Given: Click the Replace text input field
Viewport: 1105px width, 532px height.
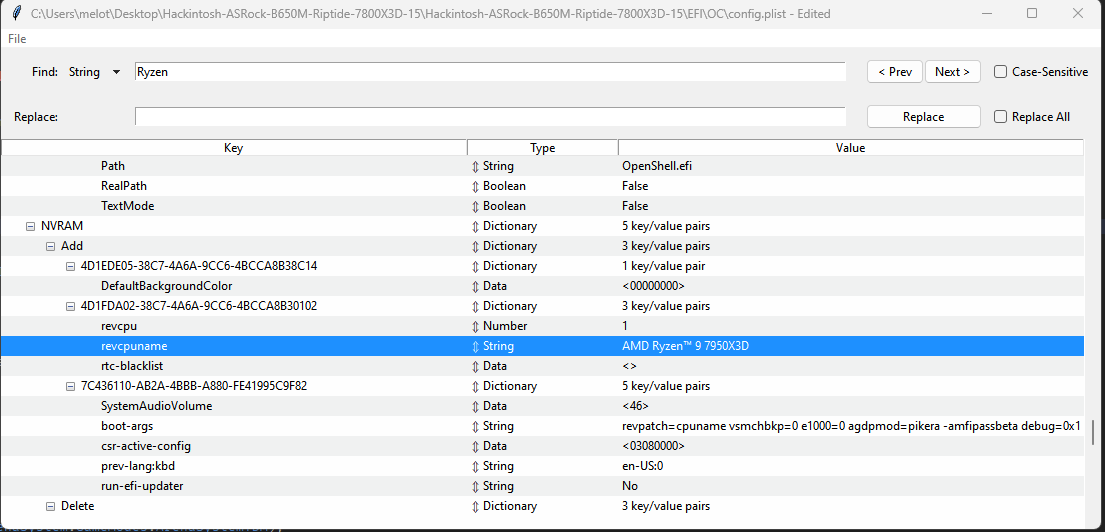Looking at the screenshot, I should point(490,117).
